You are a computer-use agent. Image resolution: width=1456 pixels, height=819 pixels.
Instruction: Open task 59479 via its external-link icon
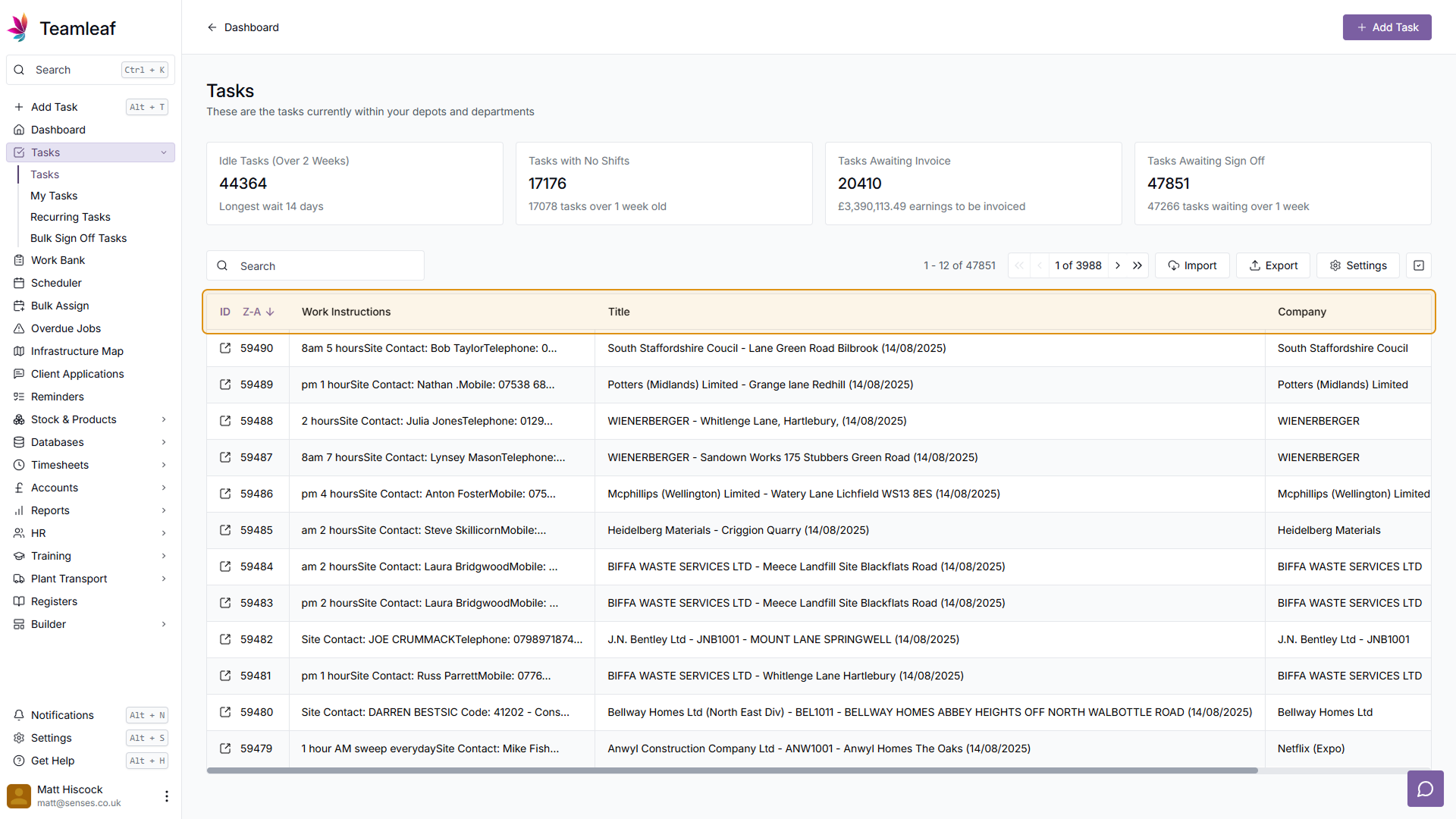(x=225, y=748)
